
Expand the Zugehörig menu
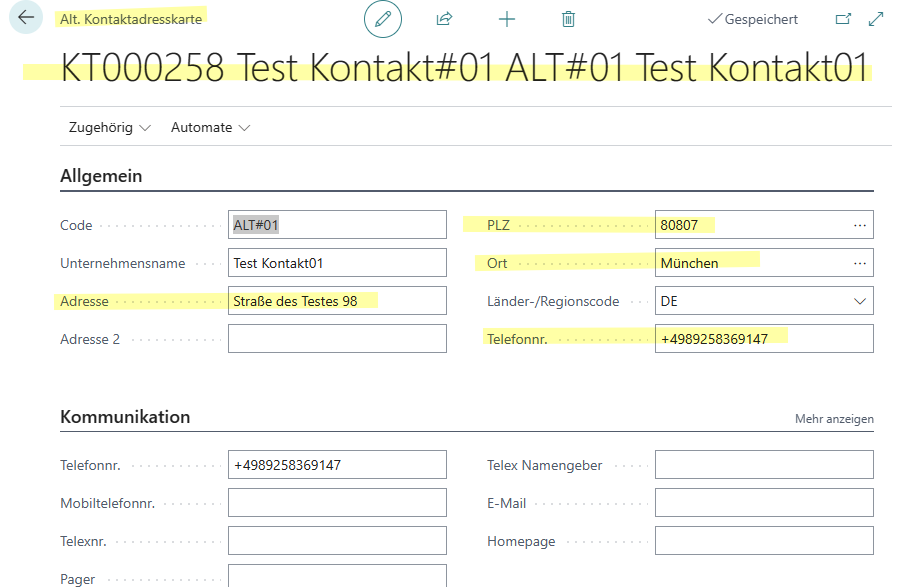coord(110,127)
